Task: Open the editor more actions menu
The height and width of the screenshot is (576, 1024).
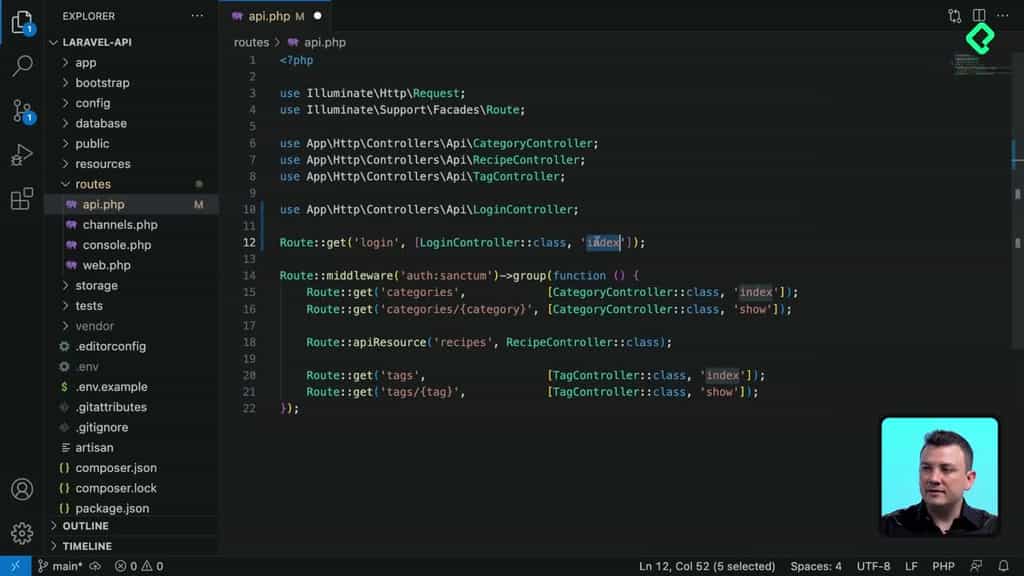Action: pyautogui.click(x=1003, y=16)
